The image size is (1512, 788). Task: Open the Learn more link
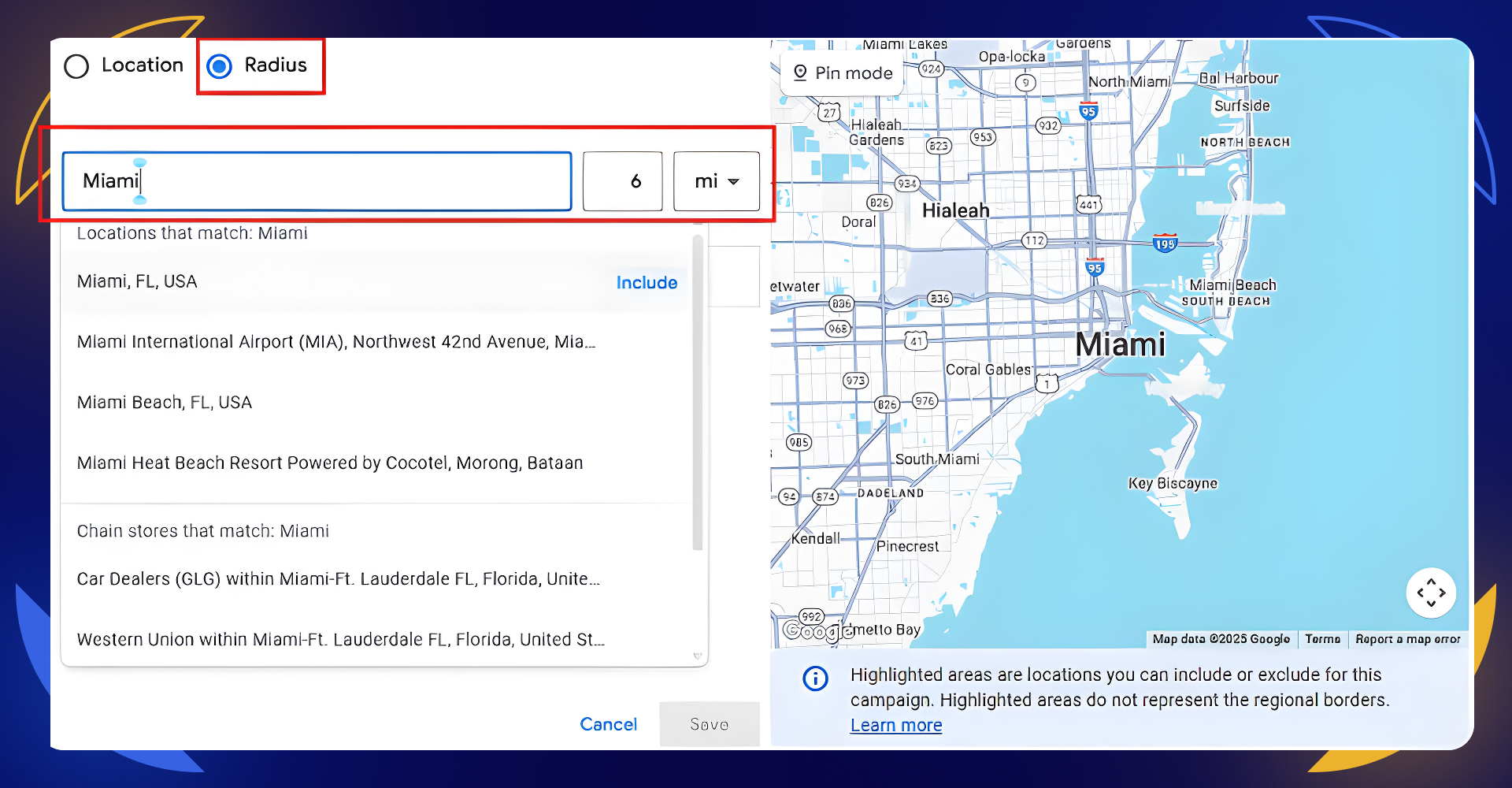[x=895, y=725]
